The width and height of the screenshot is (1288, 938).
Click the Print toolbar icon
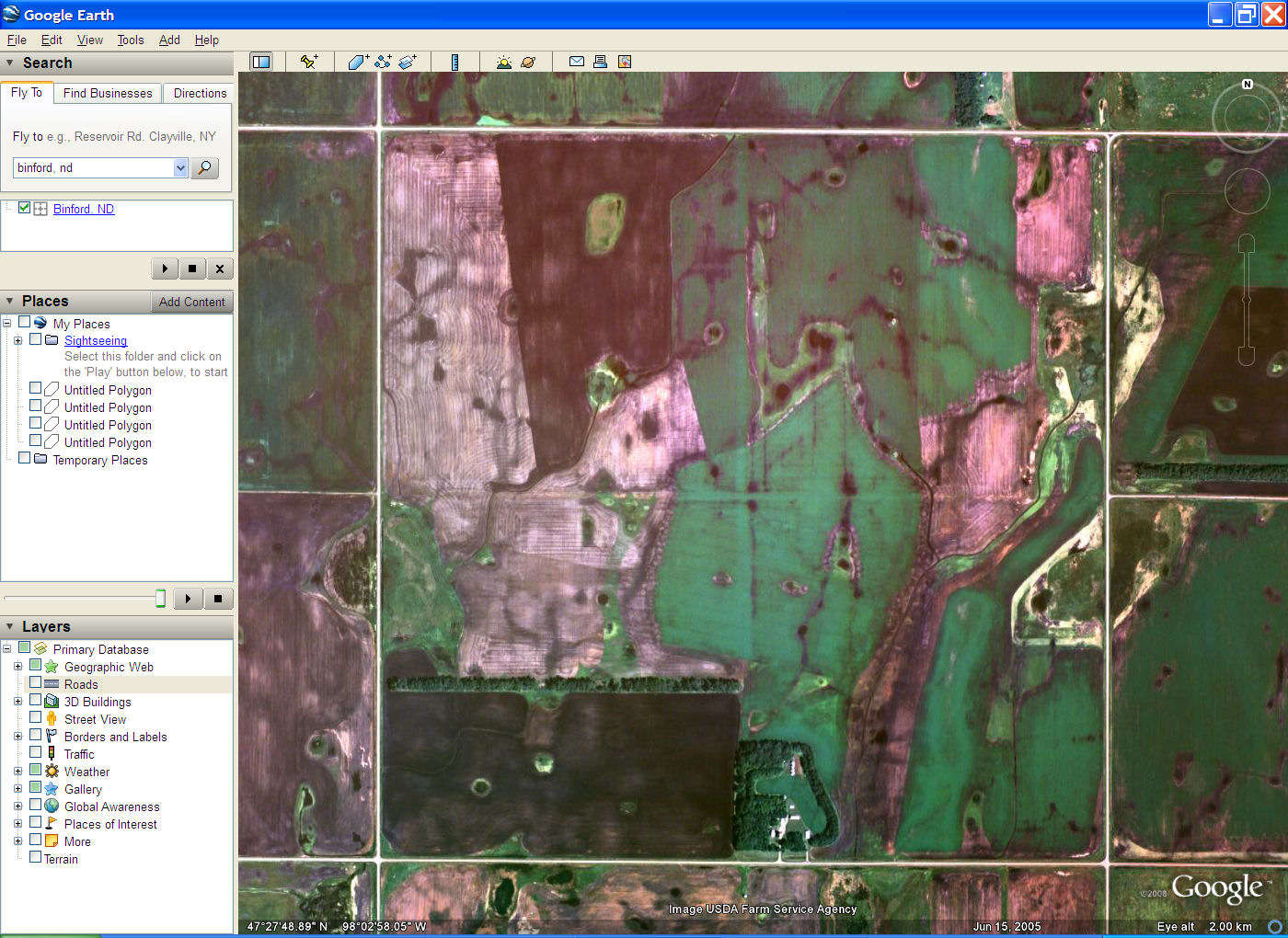600,62
